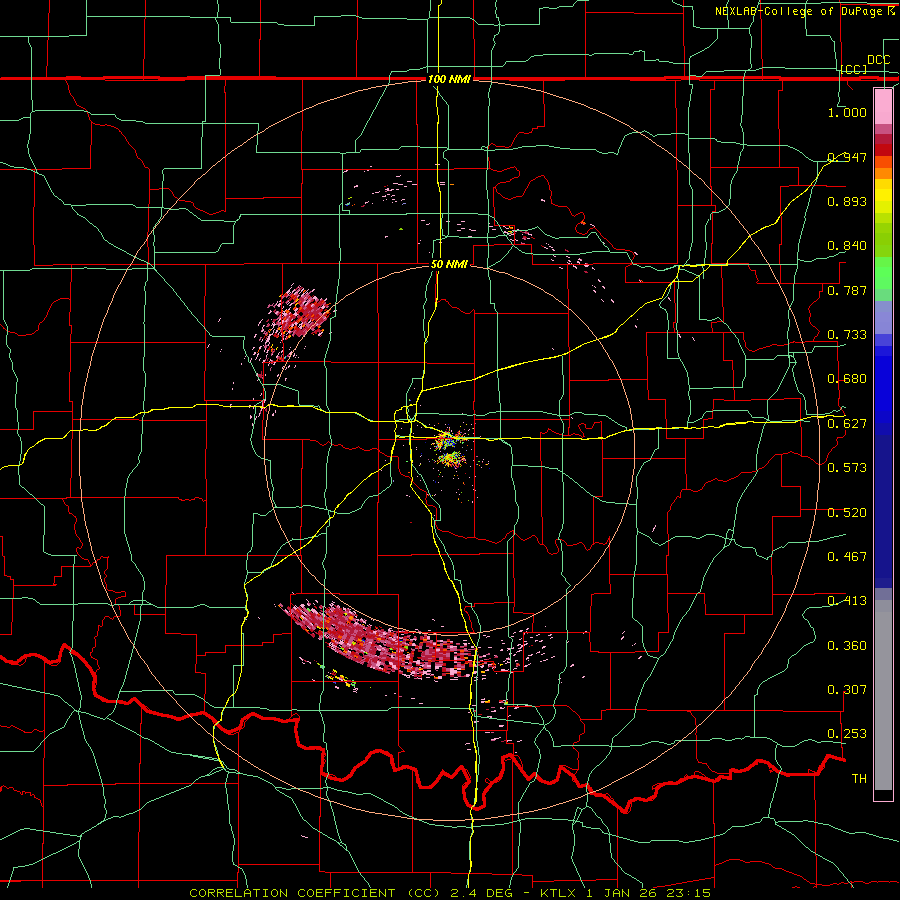The image size is (900, 900).
Task: Click the 0.627 scale value
Action: (847, 424)
